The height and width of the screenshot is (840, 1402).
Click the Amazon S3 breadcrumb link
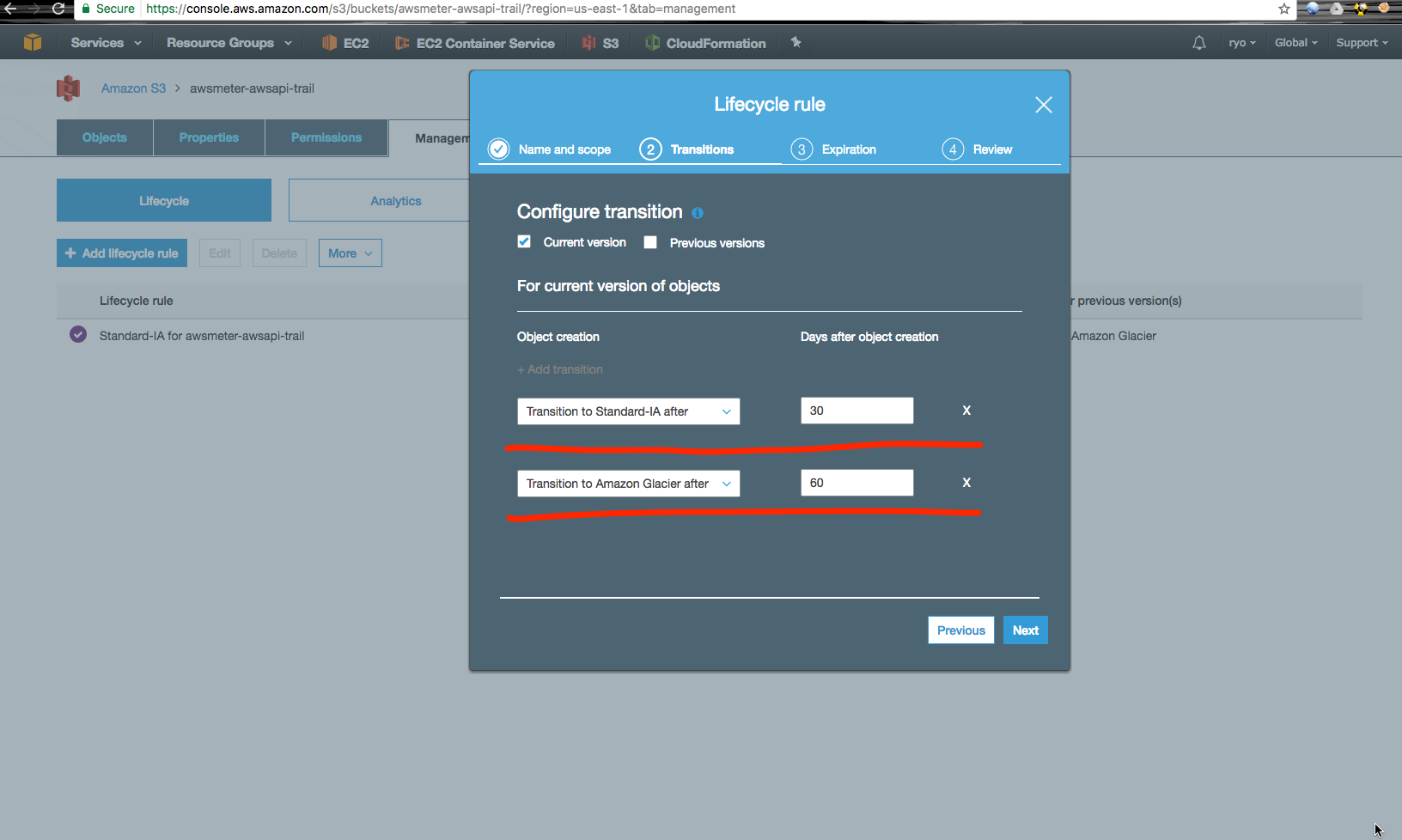coord(133,88)
